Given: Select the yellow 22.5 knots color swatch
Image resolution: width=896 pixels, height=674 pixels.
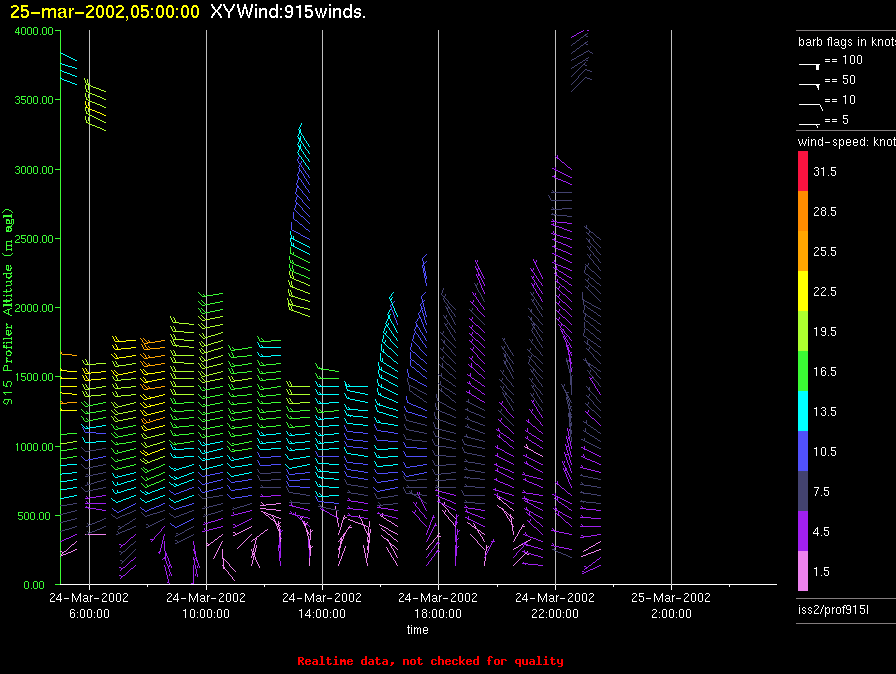Looking at the screenshot, I should pyautogui.click(x=802, y=291).
